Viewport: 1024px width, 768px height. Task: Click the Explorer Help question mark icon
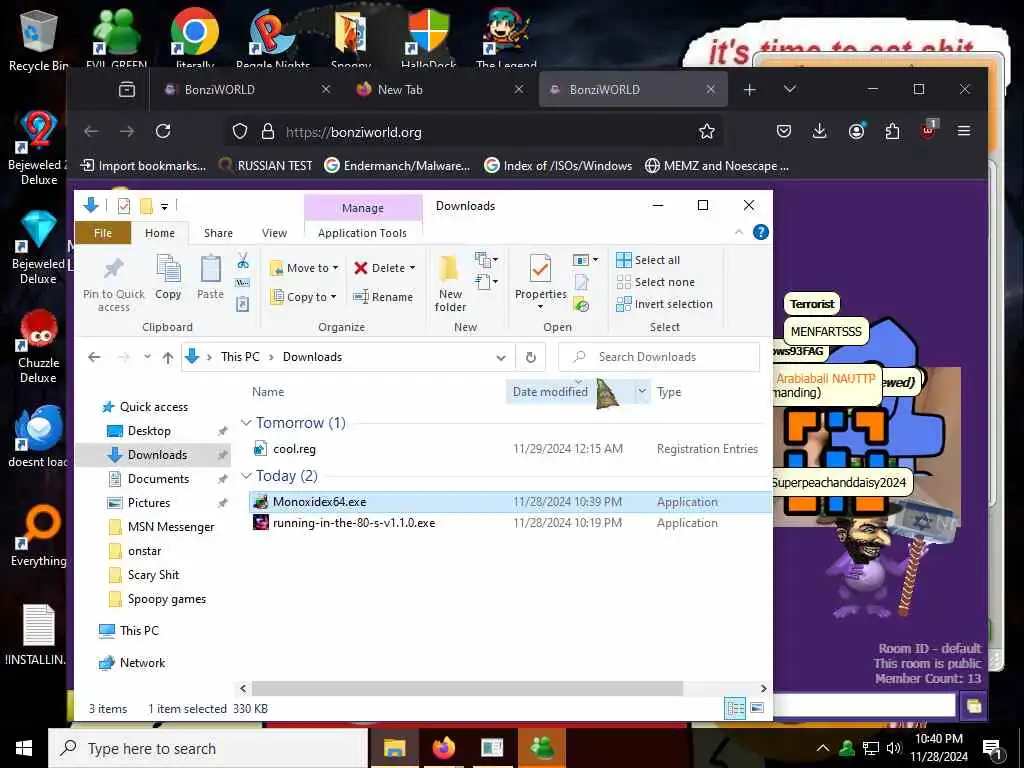point(761,232)
